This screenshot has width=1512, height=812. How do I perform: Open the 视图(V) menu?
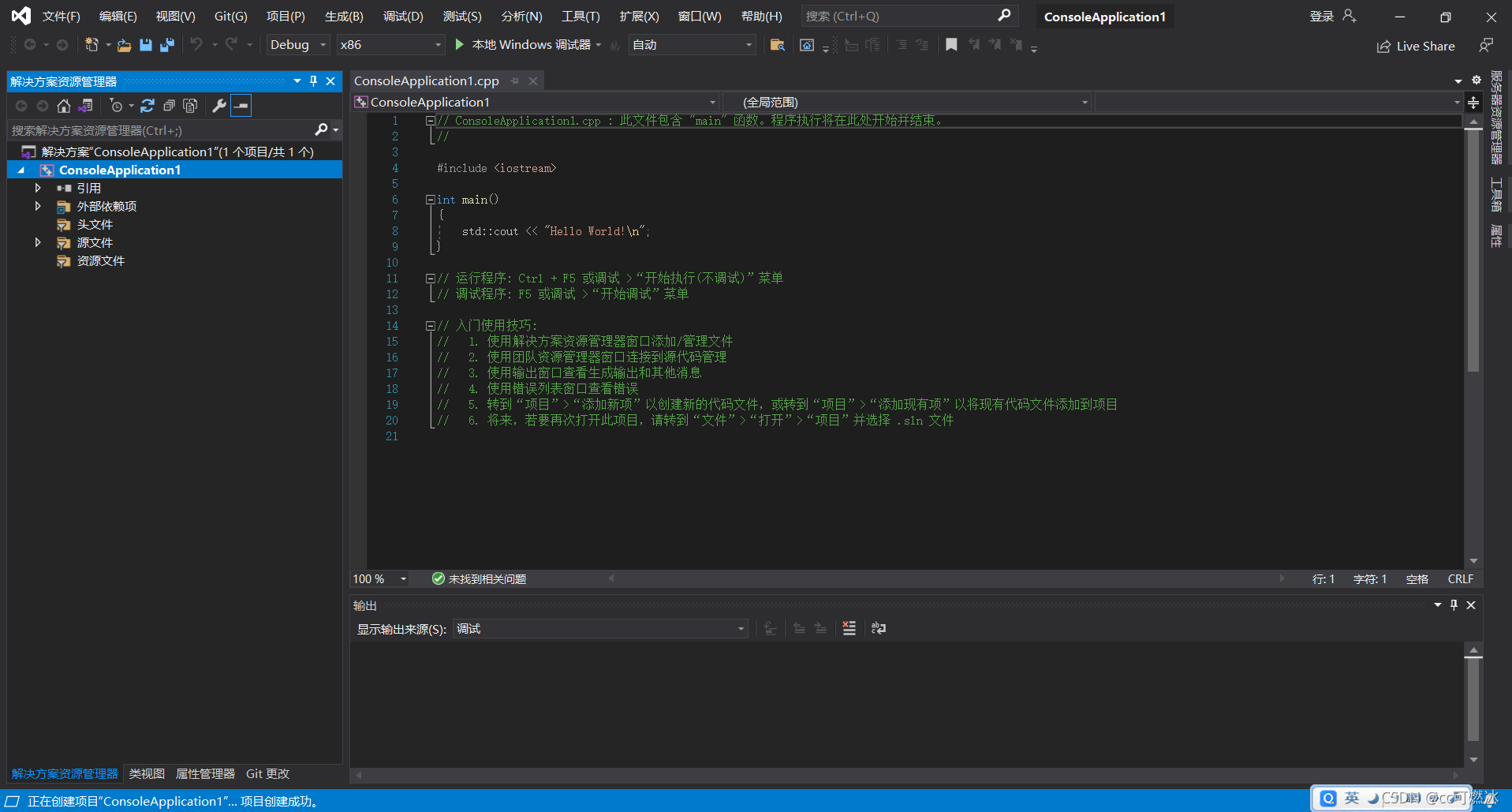[175, 17]
